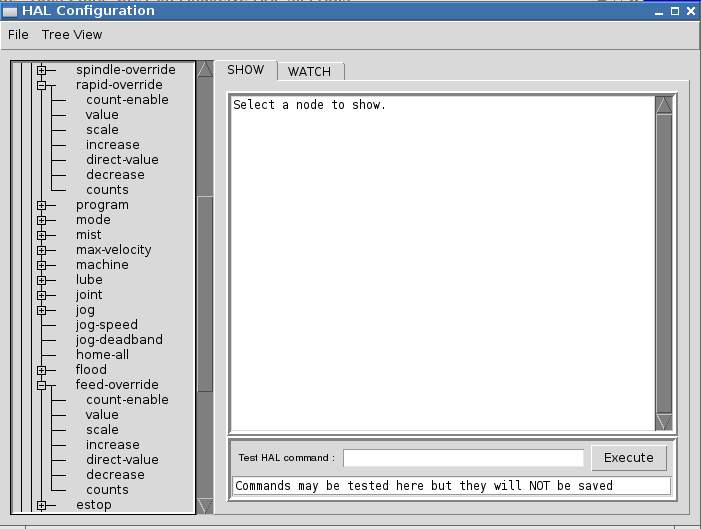Select counts under feed-override
Image resolution: width=701 pixels, height=529 pixels.
tap(107, 490)
